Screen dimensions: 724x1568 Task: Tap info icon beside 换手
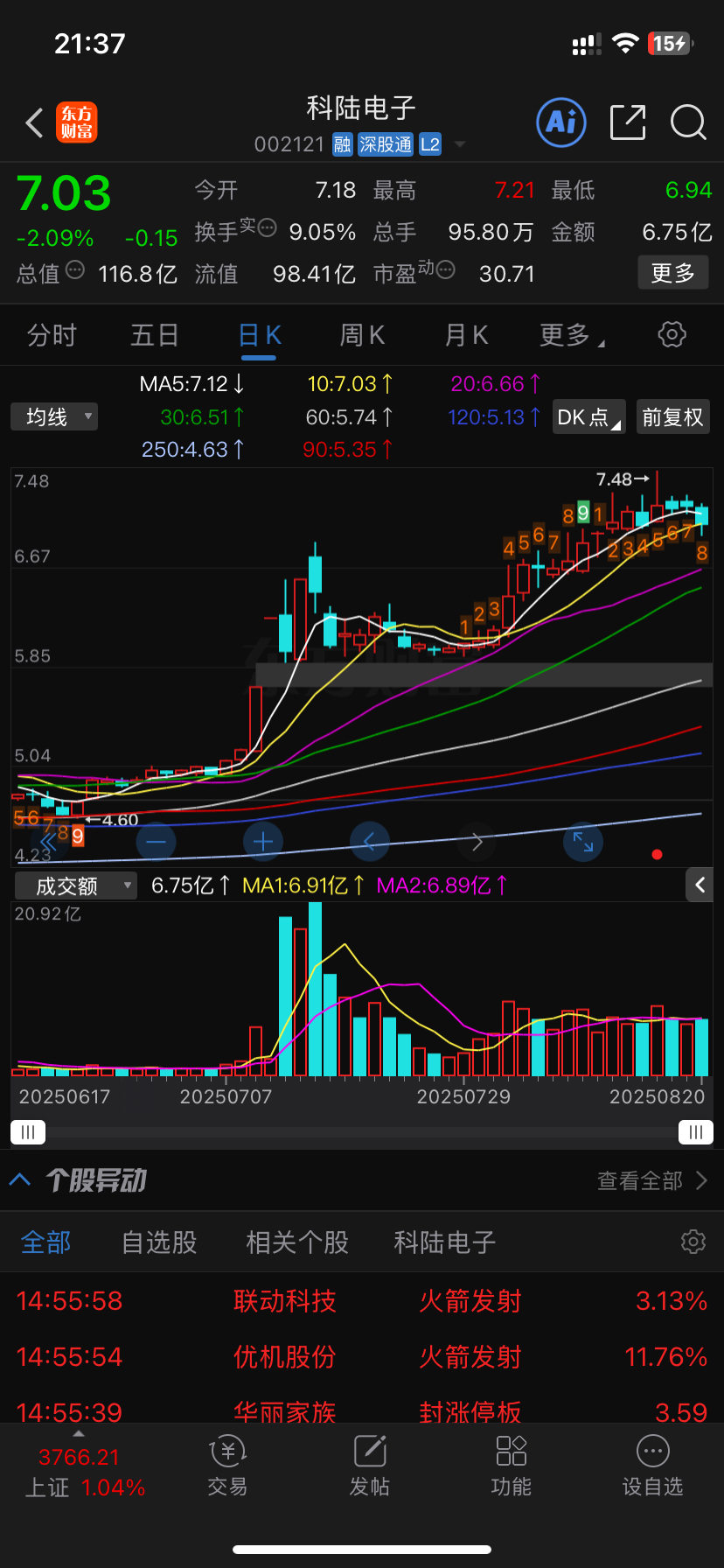[267, 228]
